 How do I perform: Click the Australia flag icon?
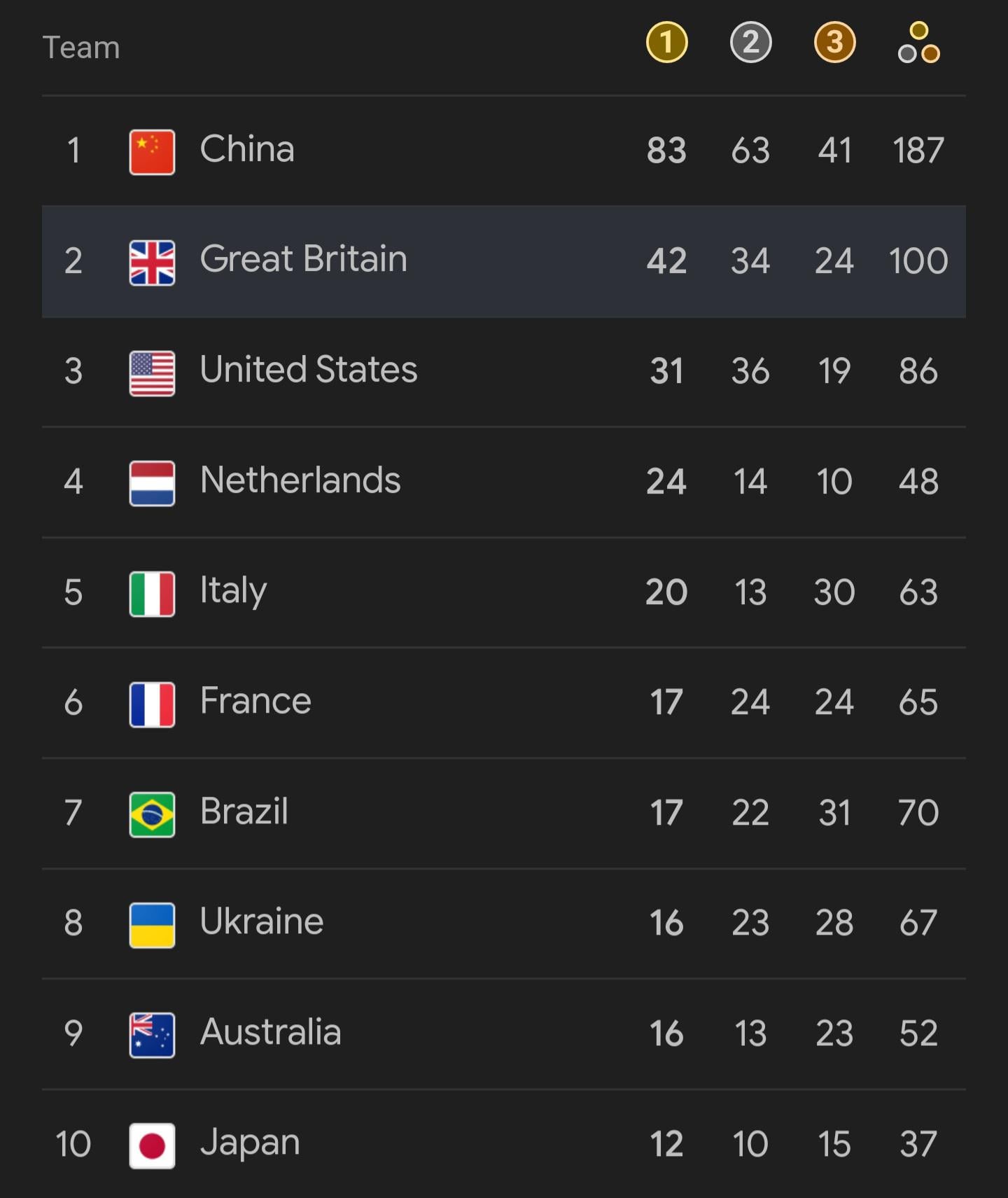coord(152,1035)
